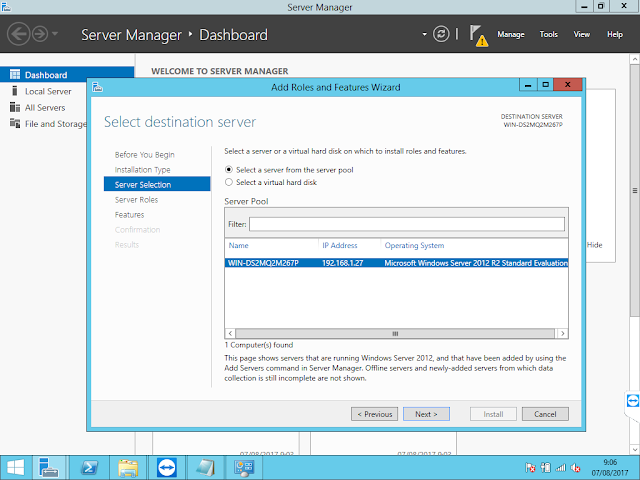Open the navigation history dropdown arrow

55,33
